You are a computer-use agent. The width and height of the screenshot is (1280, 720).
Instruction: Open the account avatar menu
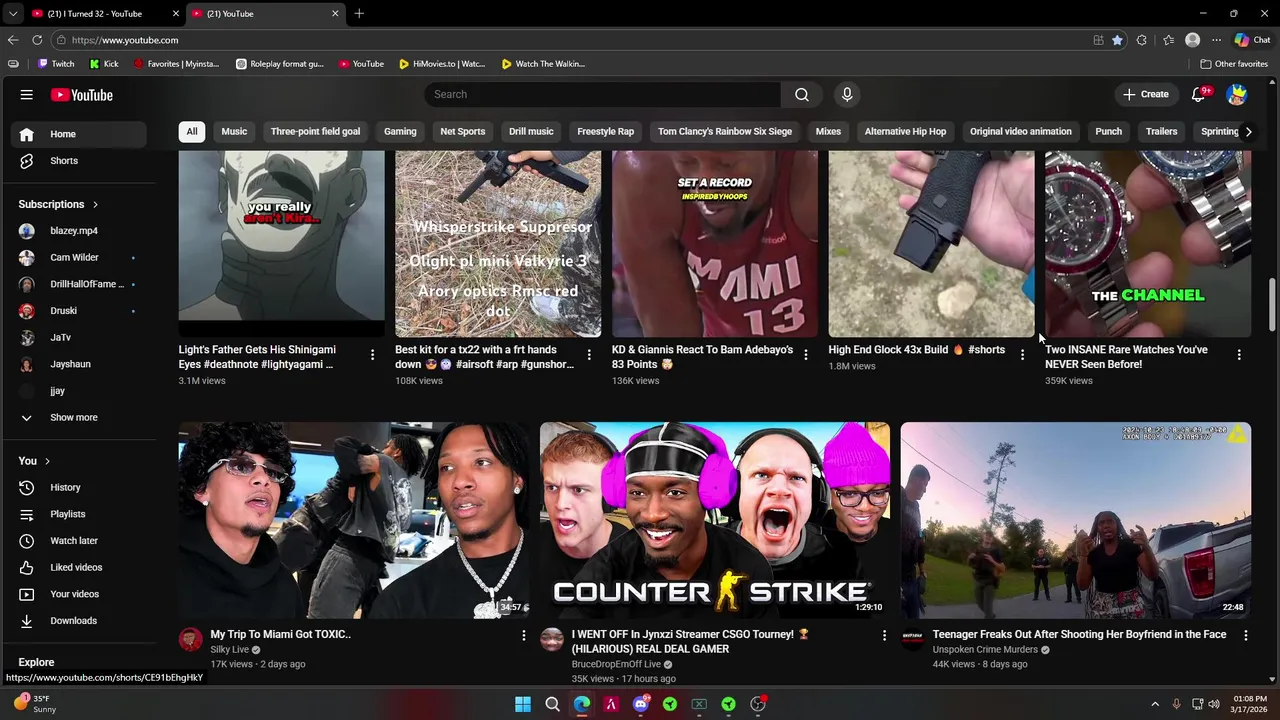tap(1237, 95)
